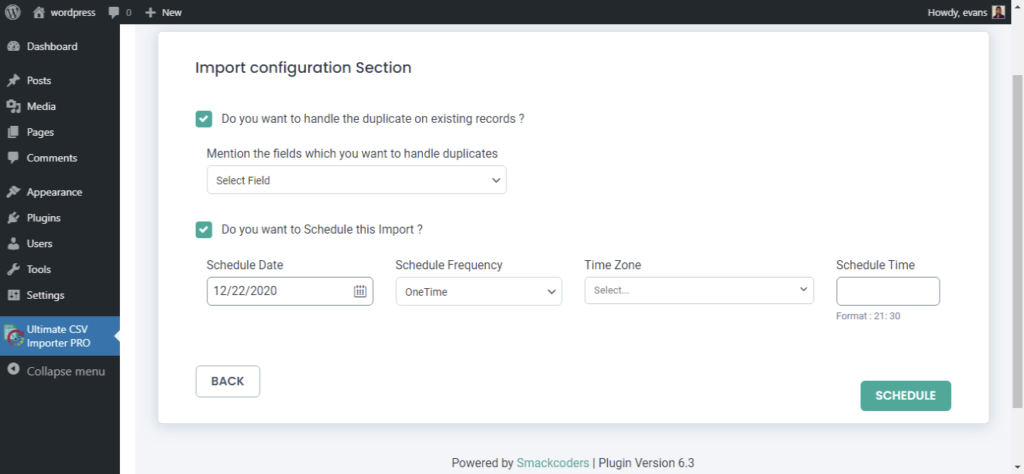Click the WordPress logo icon
Screen dimensions: 1024x474
13,12
